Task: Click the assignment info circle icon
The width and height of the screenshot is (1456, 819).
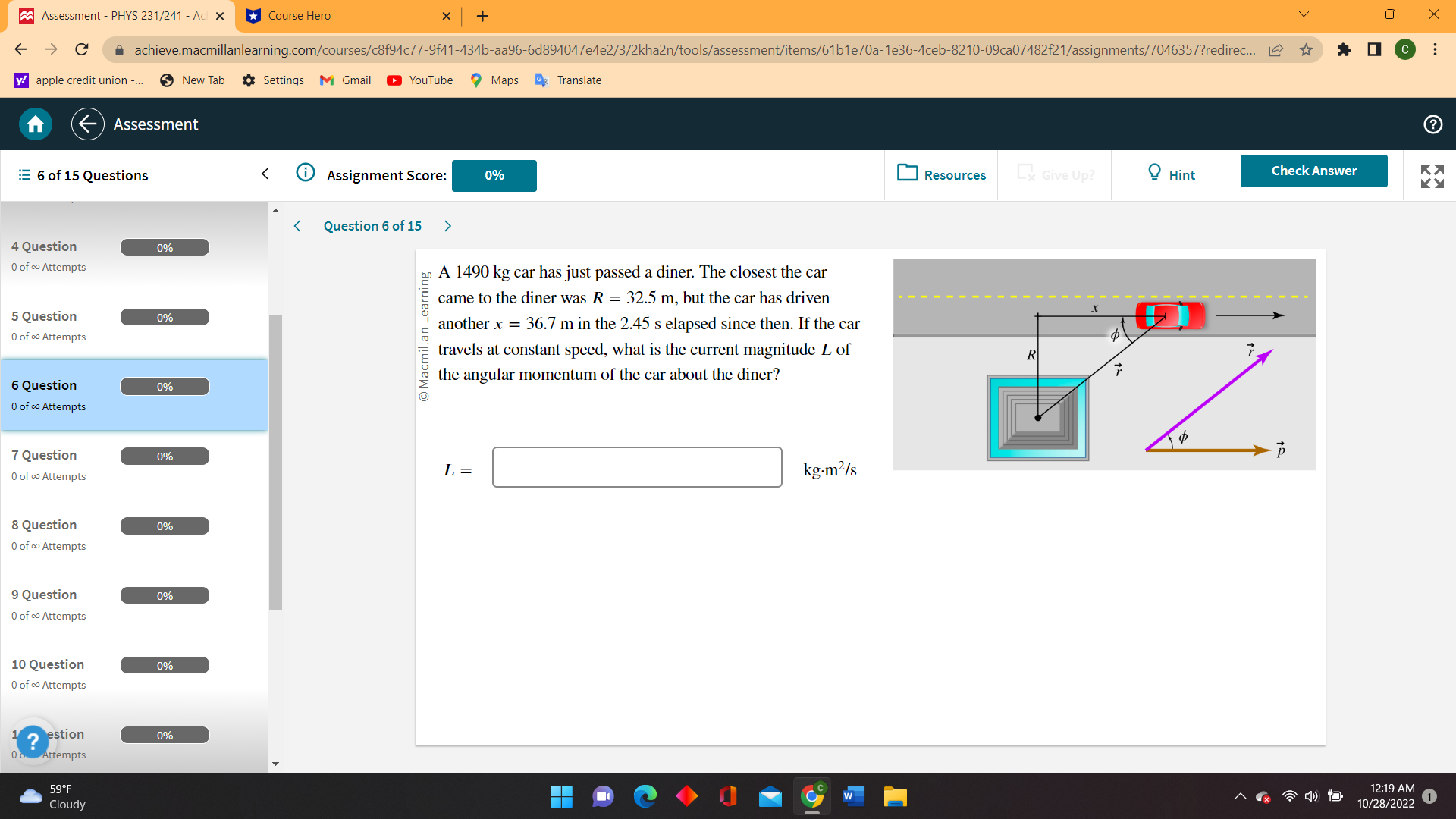Action: tap(306, 171)
